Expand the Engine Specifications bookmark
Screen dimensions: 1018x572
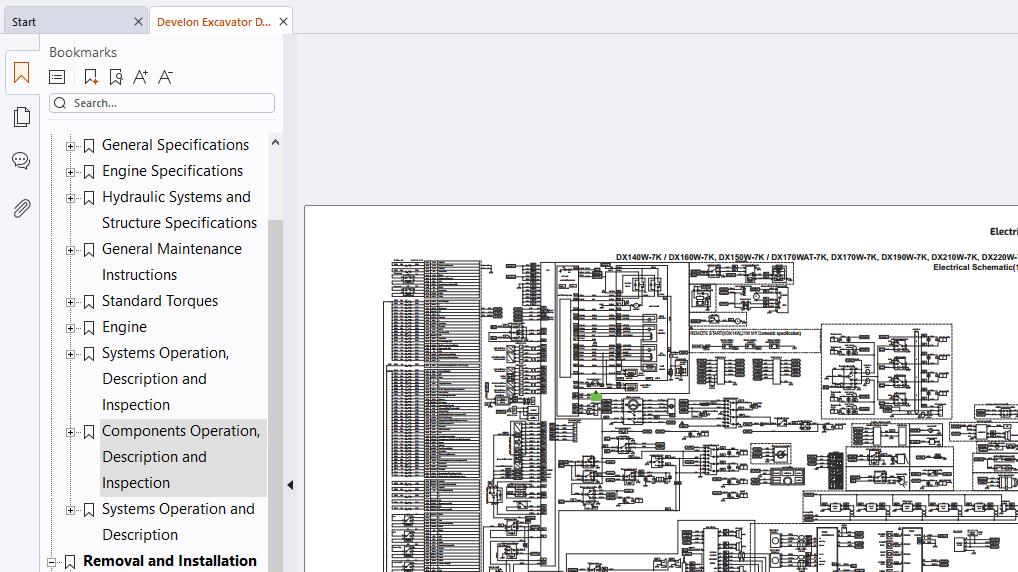[70, 172]
